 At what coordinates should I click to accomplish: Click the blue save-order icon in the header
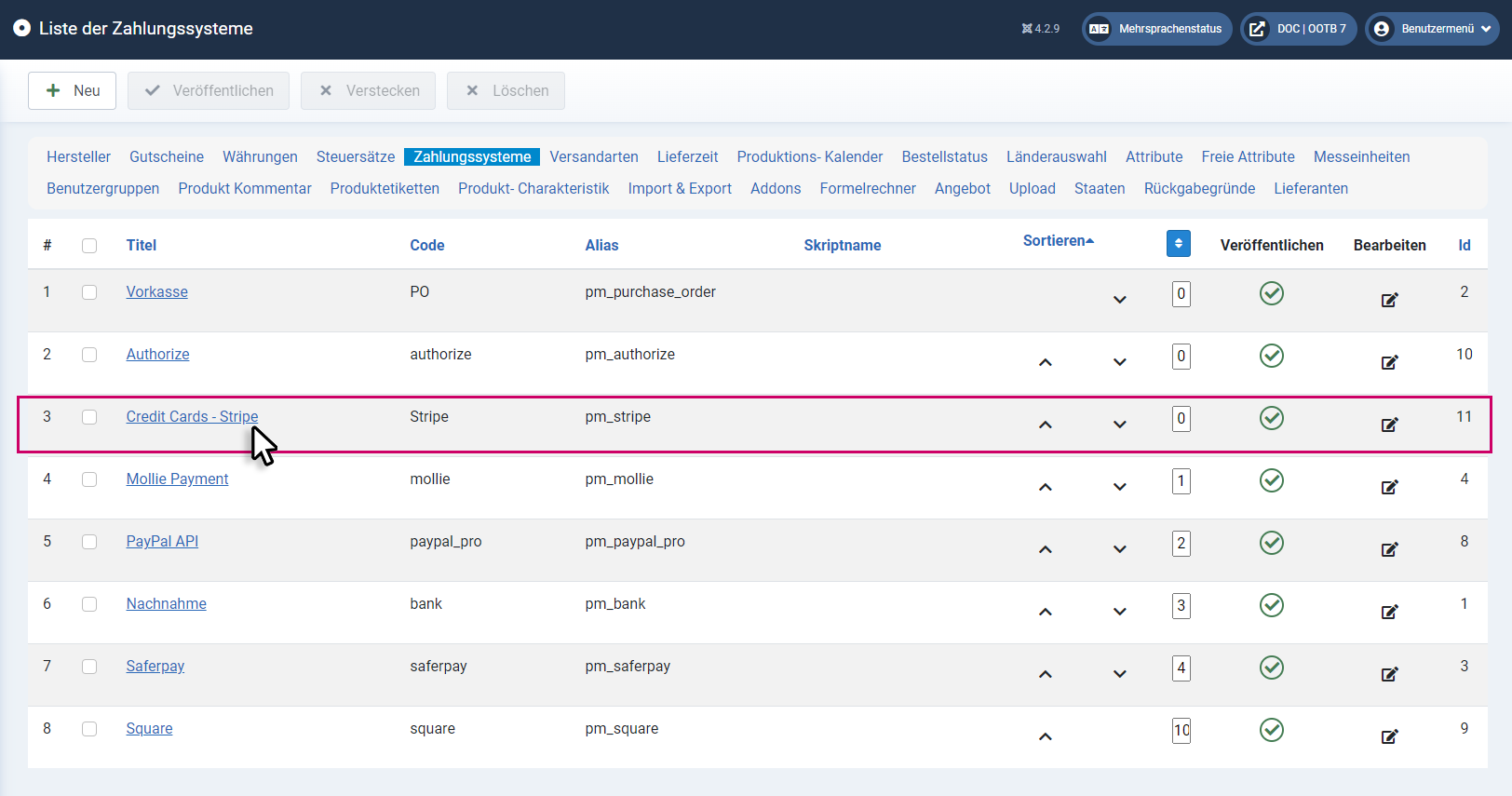coord(1178,243)
